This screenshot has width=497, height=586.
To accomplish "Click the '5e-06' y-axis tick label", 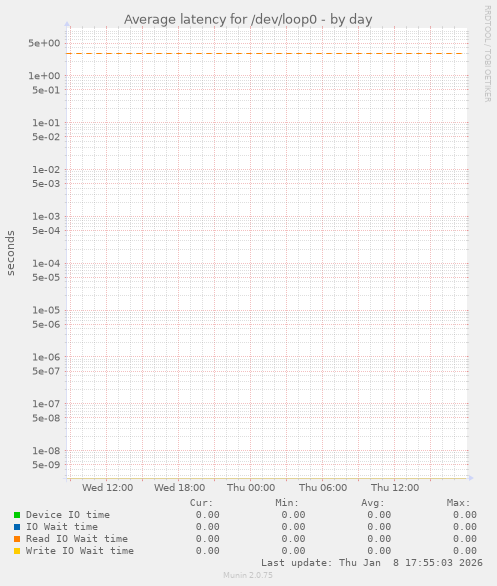I will (x=46, y=324).
